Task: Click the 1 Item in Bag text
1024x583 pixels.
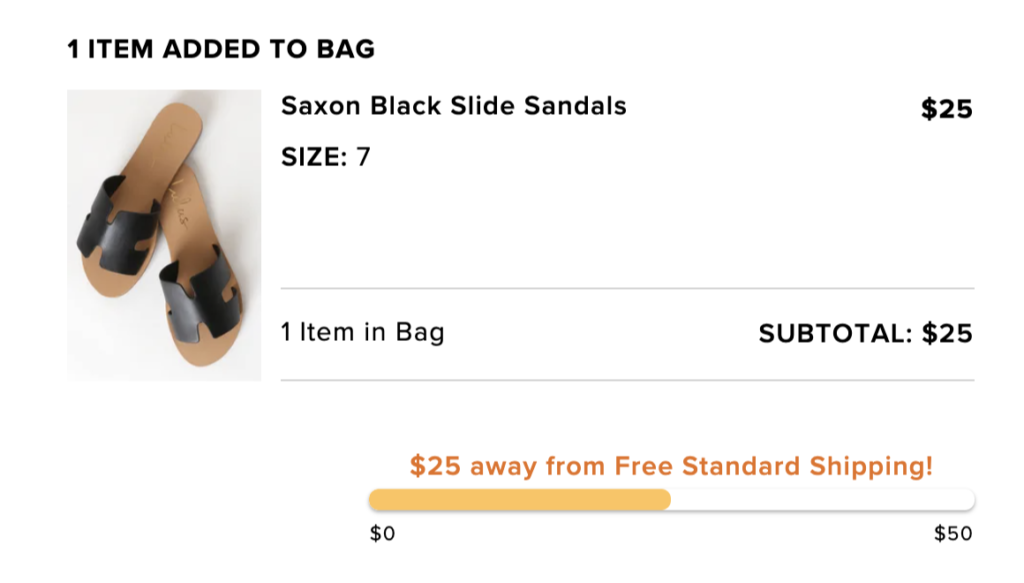Action: pyautogui.click(x=362, y=332)
